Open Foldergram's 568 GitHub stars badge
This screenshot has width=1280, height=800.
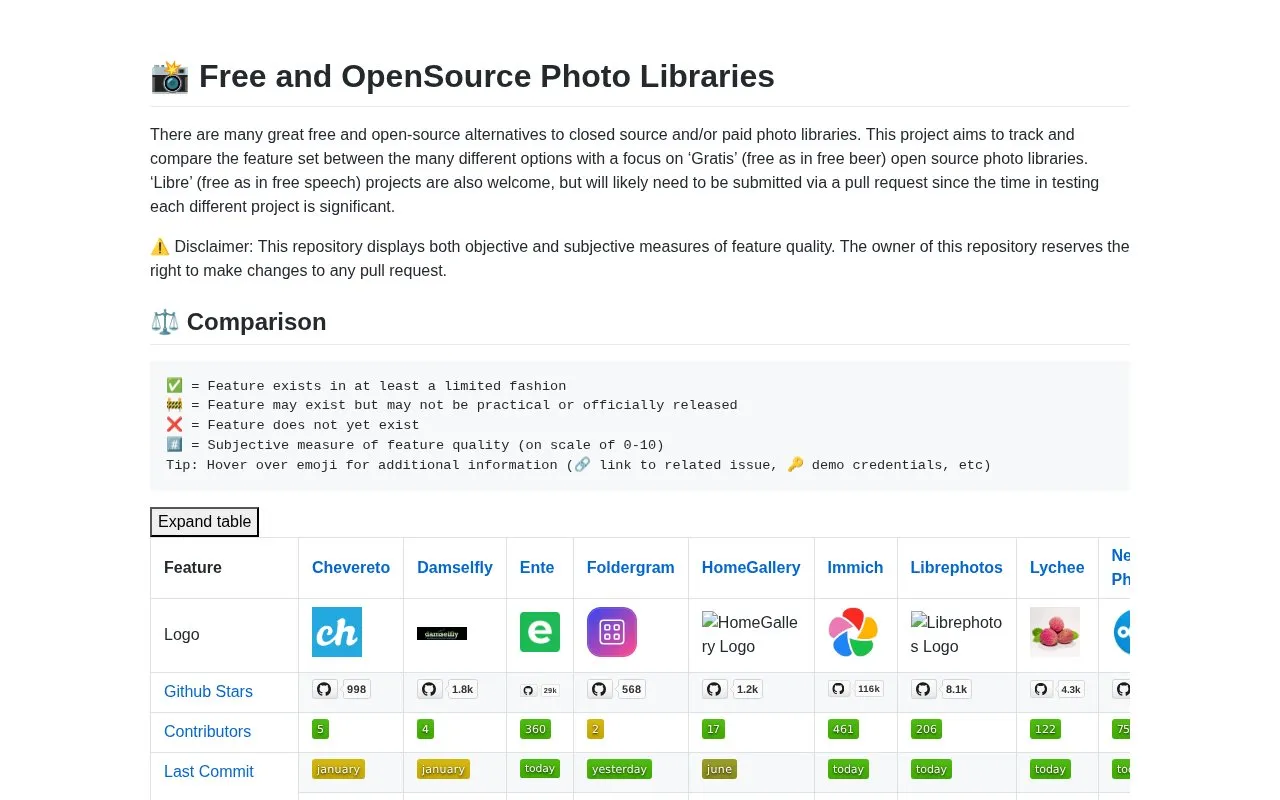[x=616, y=689]
